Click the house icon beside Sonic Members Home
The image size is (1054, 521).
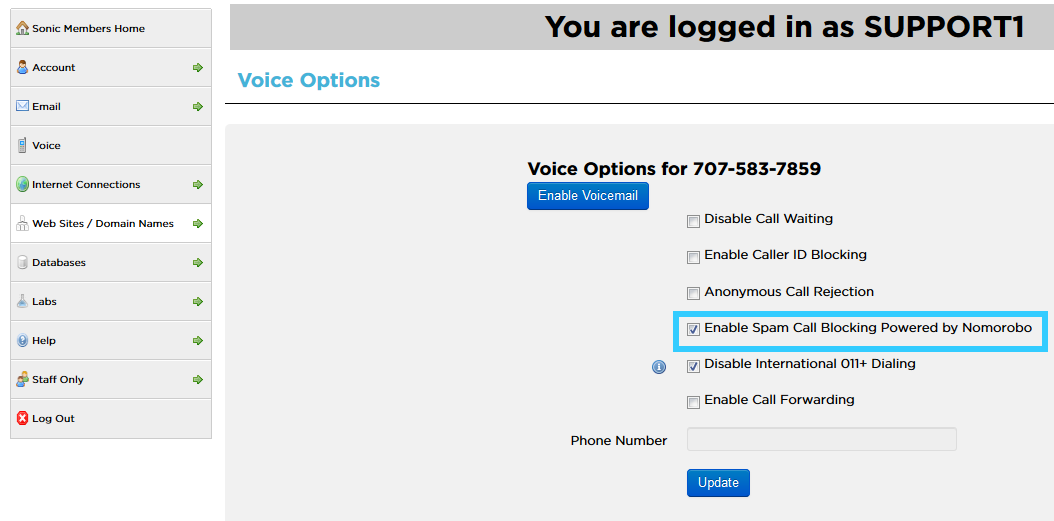point(22,28)
